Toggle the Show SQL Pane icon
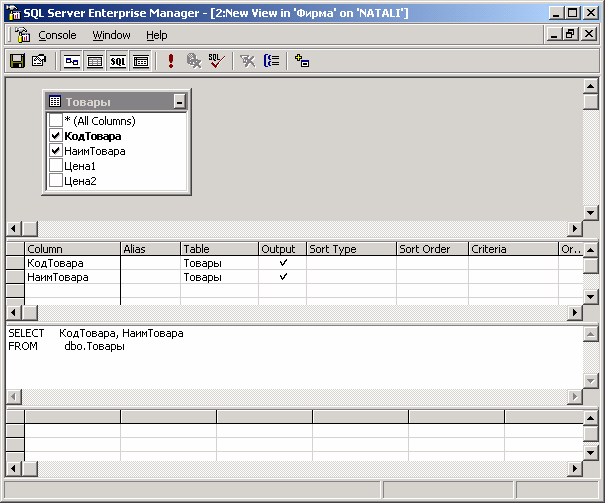 [118, 61]
